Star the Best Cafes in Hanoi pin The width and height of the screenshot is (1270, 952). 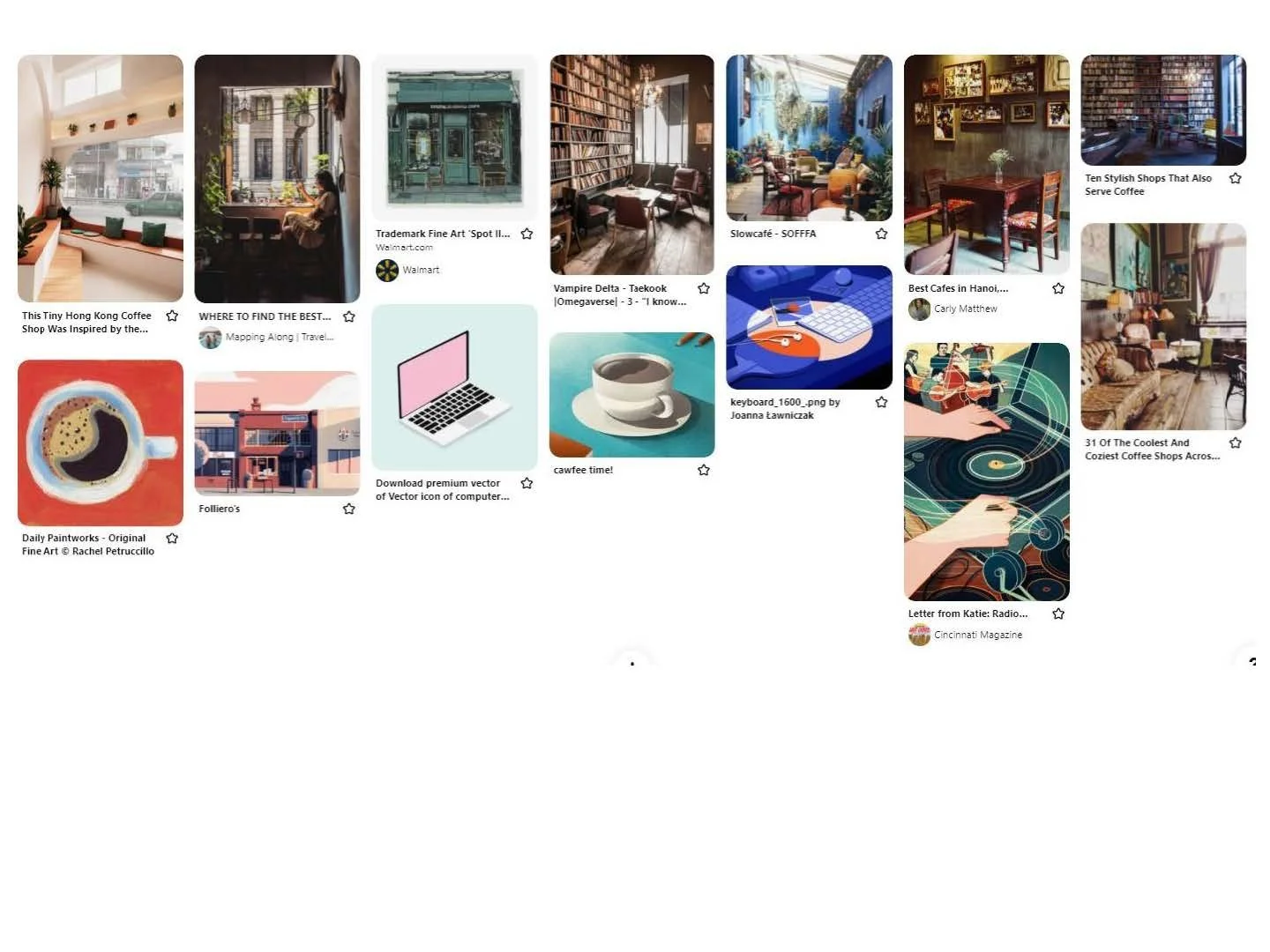(x=1058, y=288)
